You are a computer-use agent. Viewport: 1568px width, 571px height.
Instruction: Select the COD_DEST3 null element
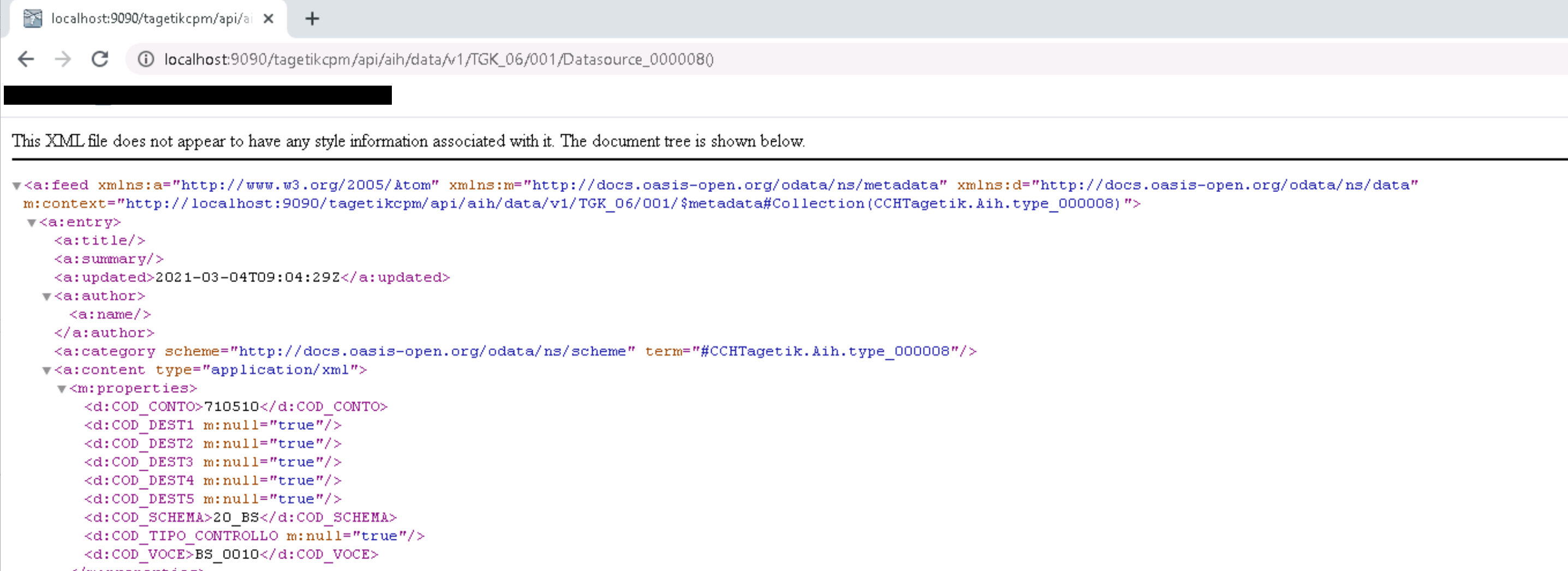coord(213,462)
